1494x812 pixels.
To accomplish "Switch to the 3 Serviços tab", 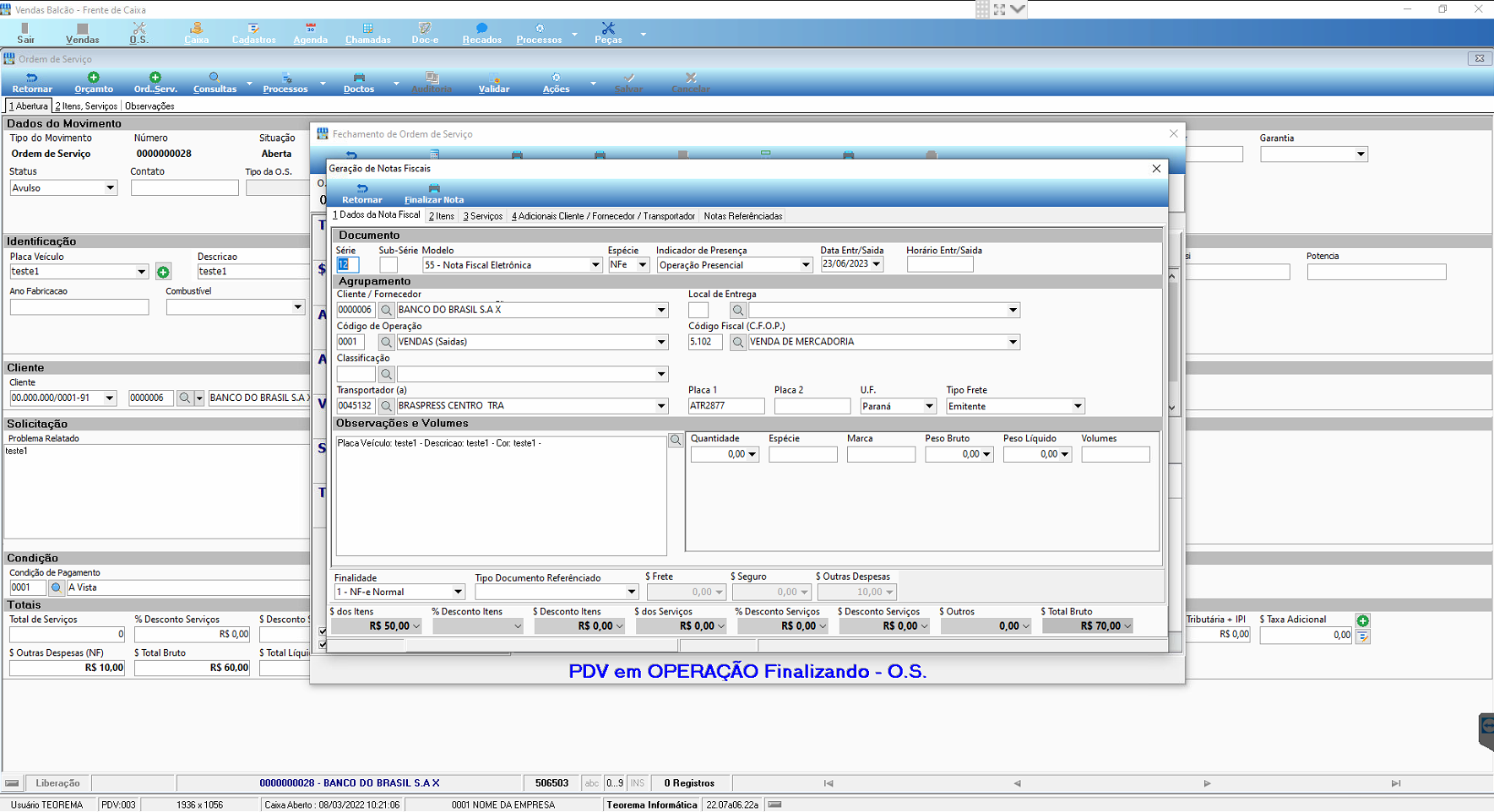I will tap(483, 216).
